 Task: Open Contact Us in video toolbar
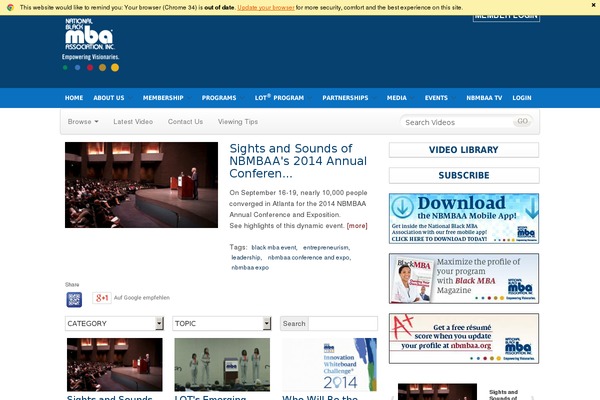pos(185,122)
